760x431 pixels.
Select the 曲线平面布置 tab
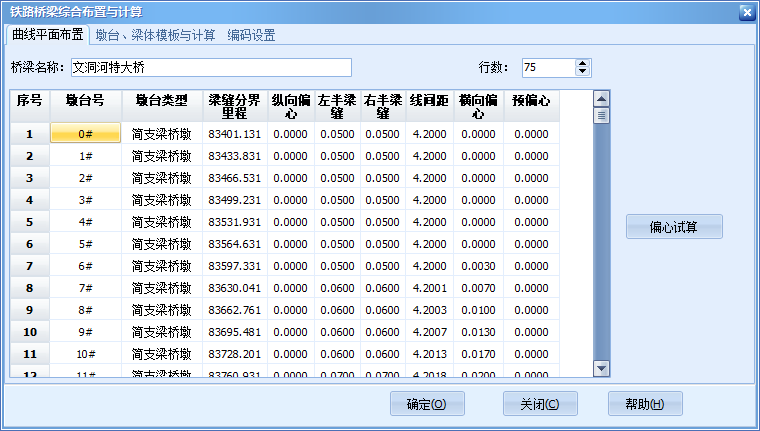coord(47,35)
